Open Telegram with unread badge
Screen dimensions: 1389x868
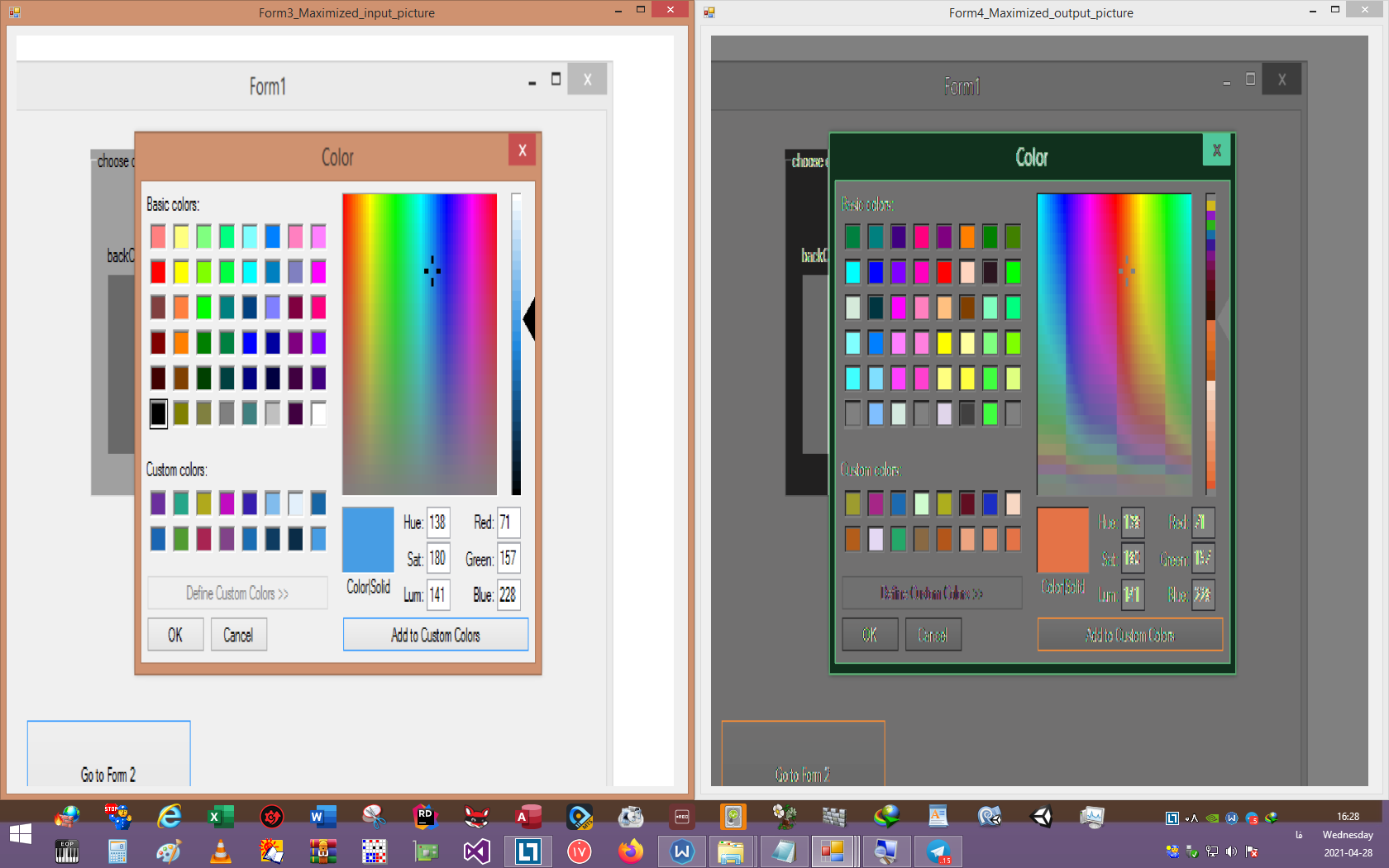coord(938,851)
